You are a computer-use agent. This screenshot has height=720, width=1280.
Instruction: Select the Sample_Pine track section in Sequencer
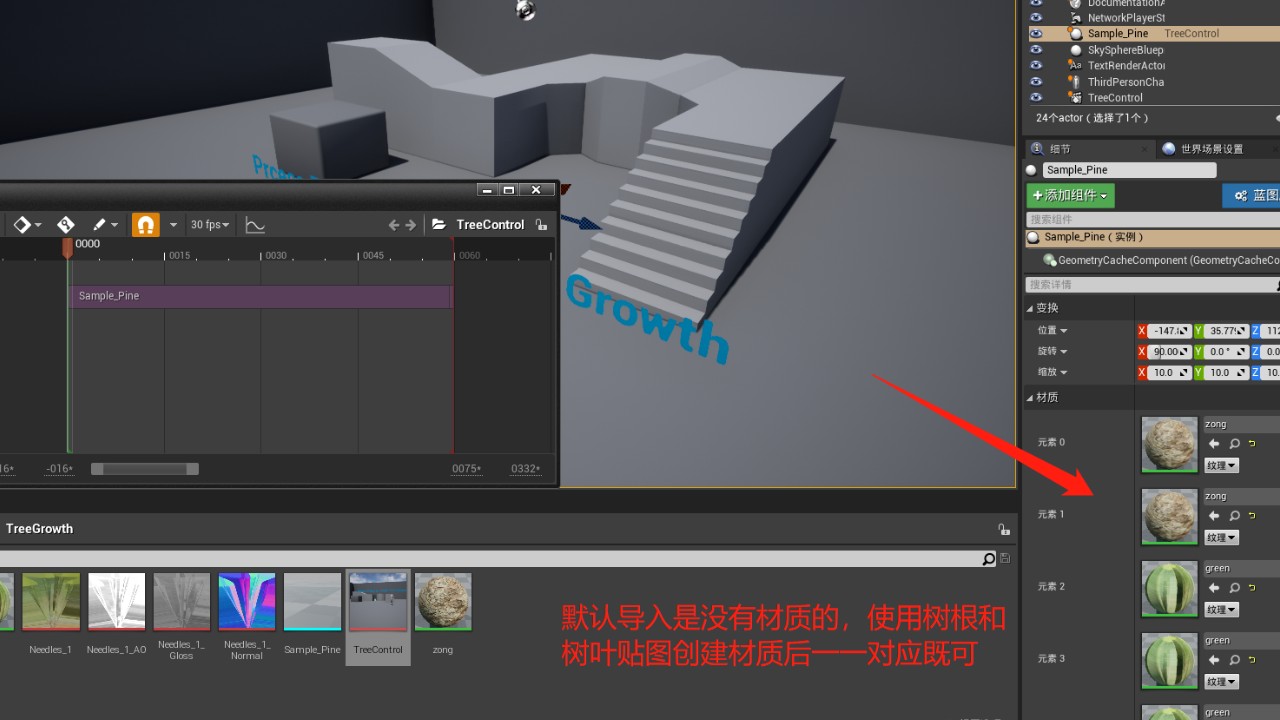pos(261,296)
